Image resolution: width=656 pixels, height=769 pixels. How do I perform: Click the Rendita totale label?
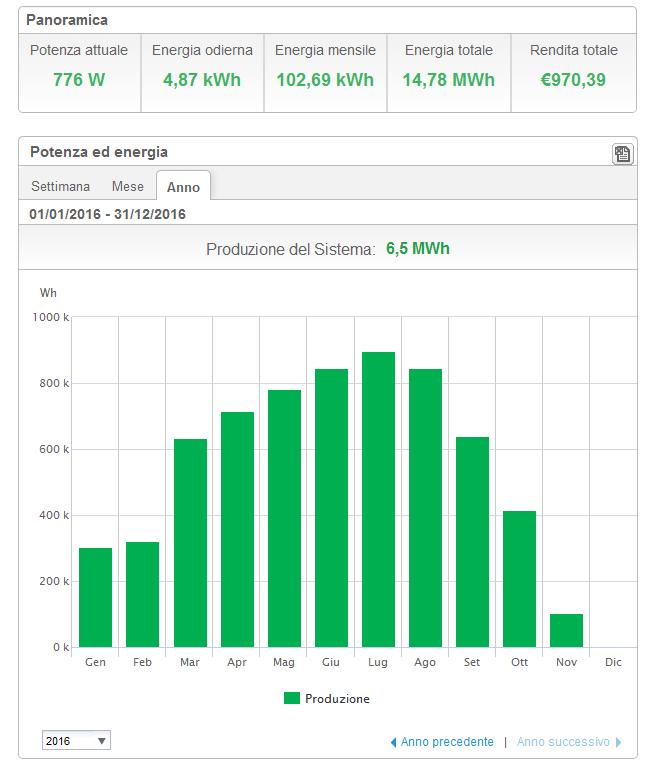574,50
